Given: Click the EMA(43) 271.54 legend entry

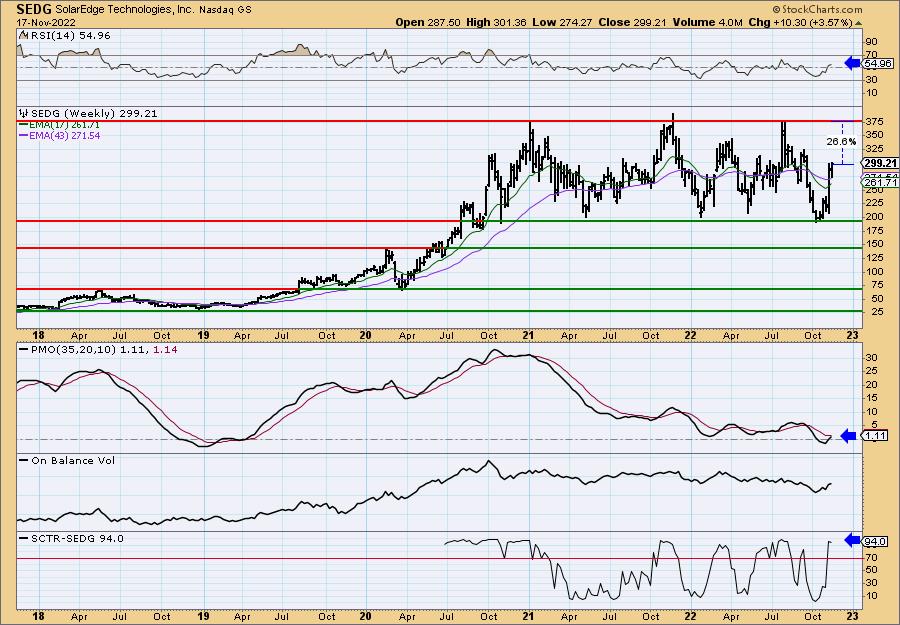Looking at the screenshot, I should click(64, 135).
